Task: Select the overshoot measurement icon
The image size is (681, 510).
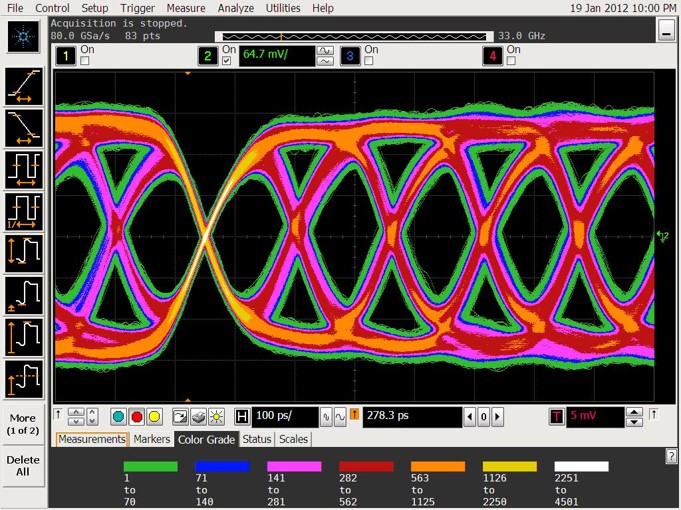Action: (24, 379)
